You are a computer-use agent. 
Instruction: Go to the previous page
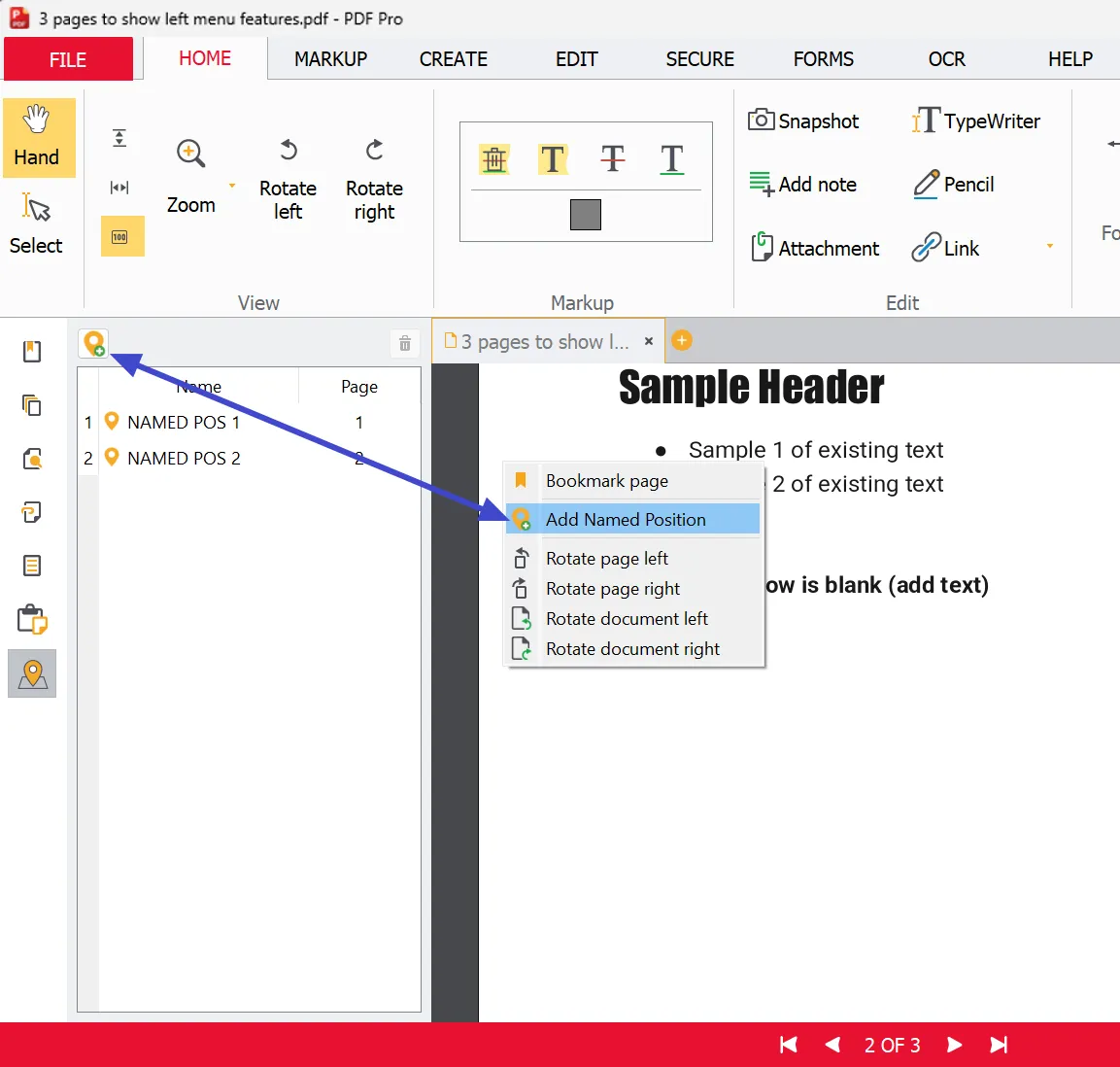click(x=832, y=1045)
